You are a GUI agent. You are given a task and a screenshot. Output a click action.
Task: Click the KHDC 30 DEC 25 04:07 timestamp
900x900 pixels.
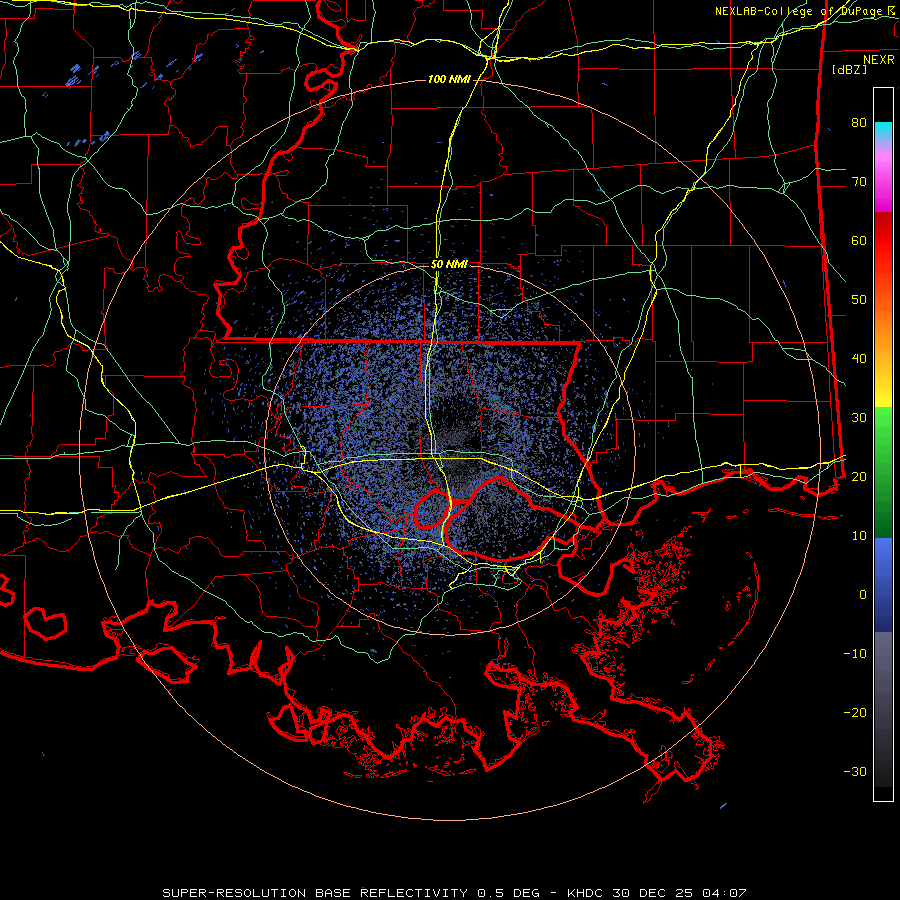tap(657, 893)
